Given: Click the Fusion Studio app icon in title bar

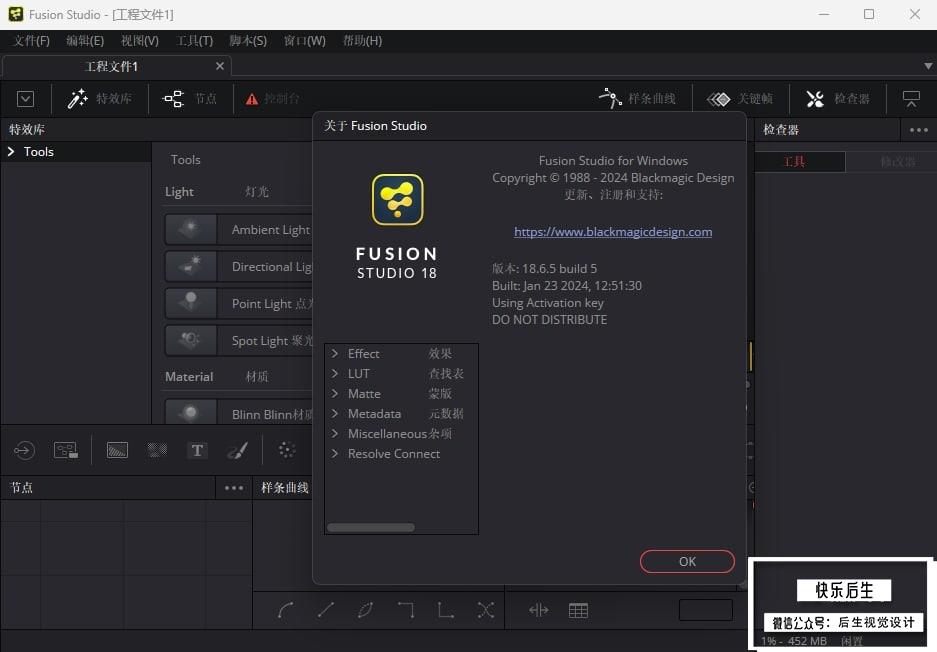Looking at the screenshot, I should click(x=16, y=14).
